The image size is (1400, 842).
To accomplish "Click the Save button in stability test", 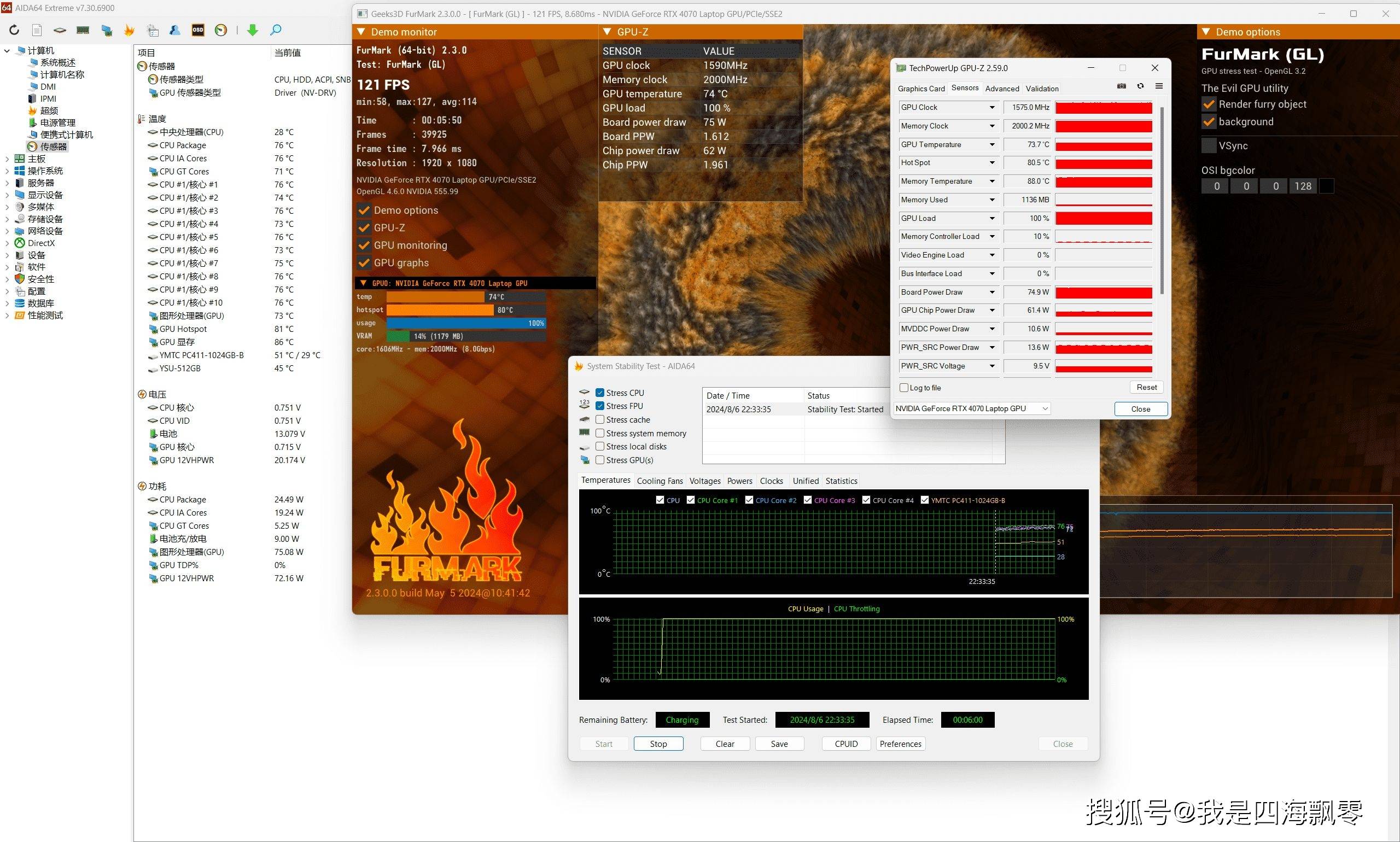I will (779, 743).
